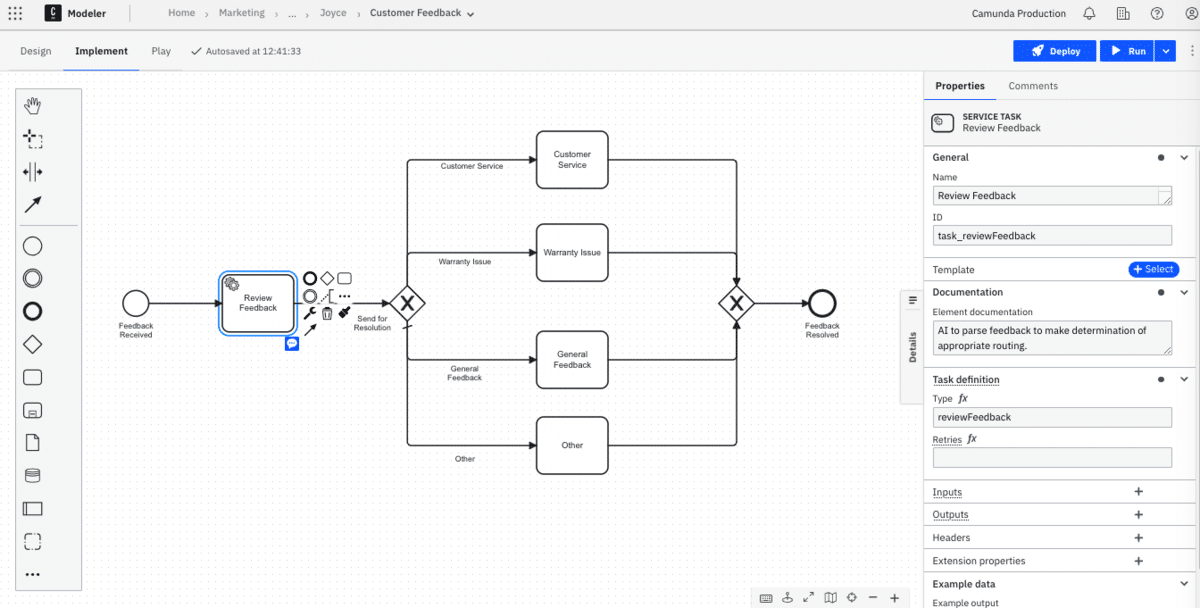Click the Deploy button
1200x608 pixels.
point(1055,51)
